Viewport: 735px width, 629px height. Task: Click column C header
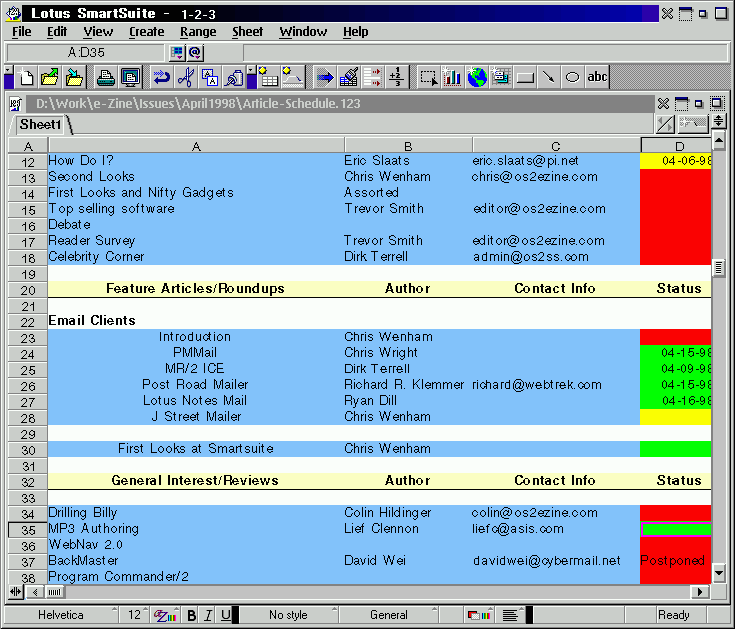[556, 146]
